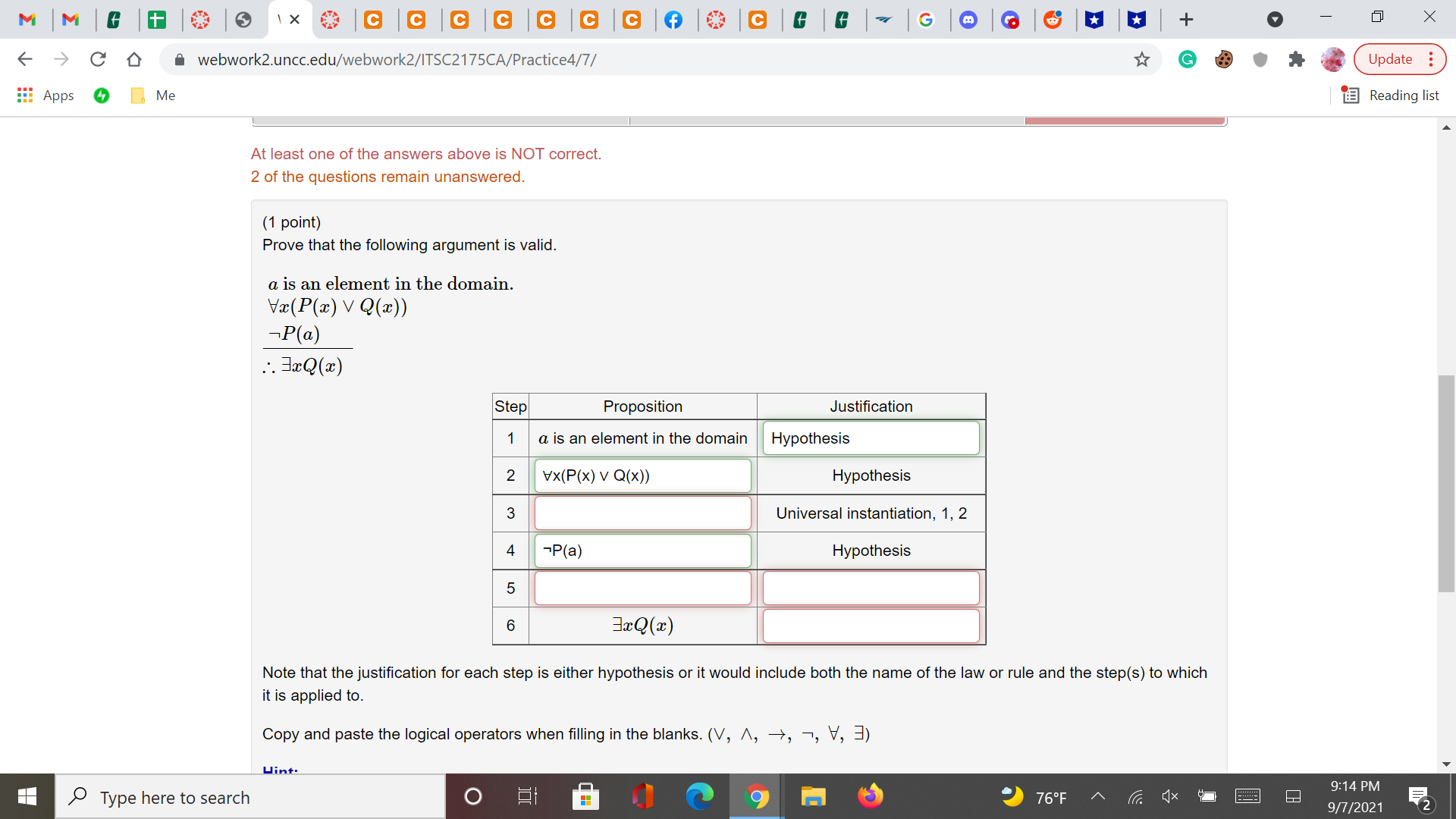Screen dimensions: 1456x819
Task: Switch to the Facebook tab
Action: point(675,20)
